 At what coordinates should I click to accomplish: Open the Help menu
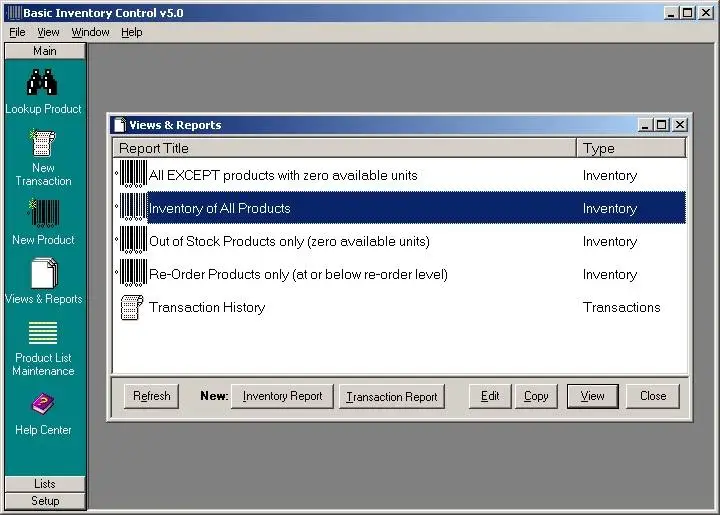(132, 32)
